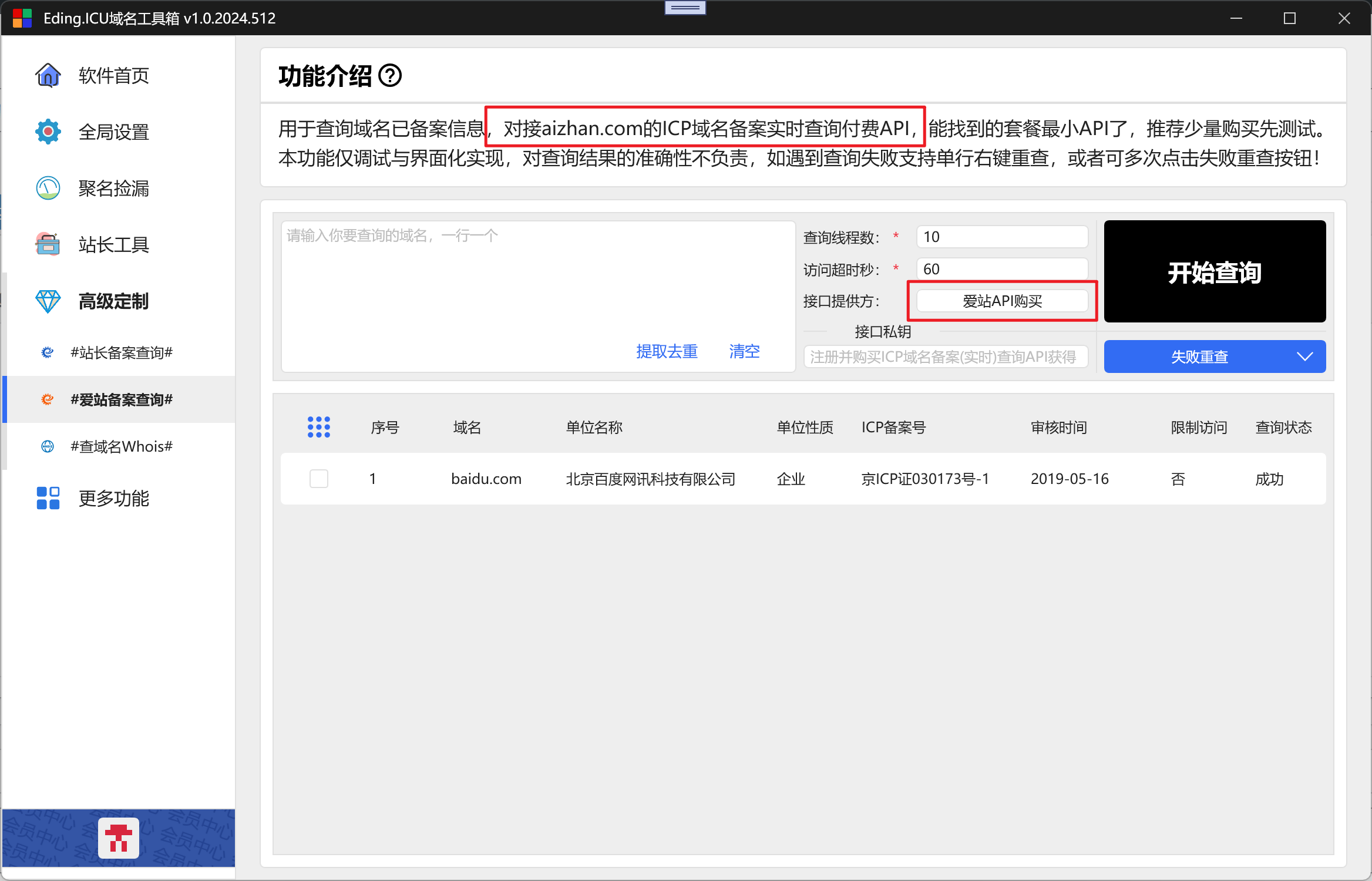1372x881 pixels.
Task: Open the 软件首页 menu item
Action: tap(119, 75)
